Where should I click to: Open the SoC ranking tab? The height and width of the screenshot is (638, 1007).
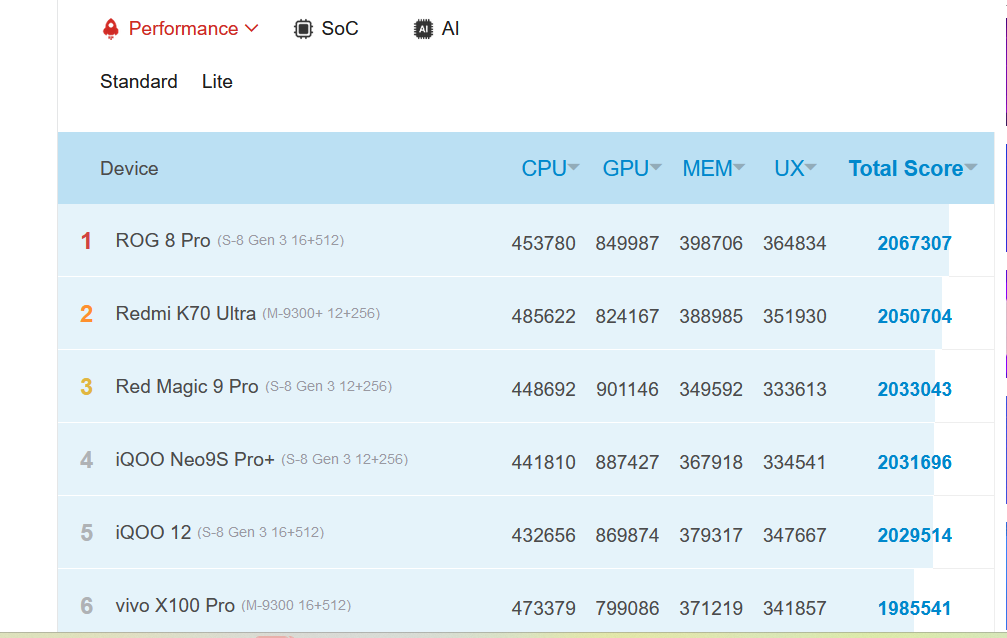[340, 29]
